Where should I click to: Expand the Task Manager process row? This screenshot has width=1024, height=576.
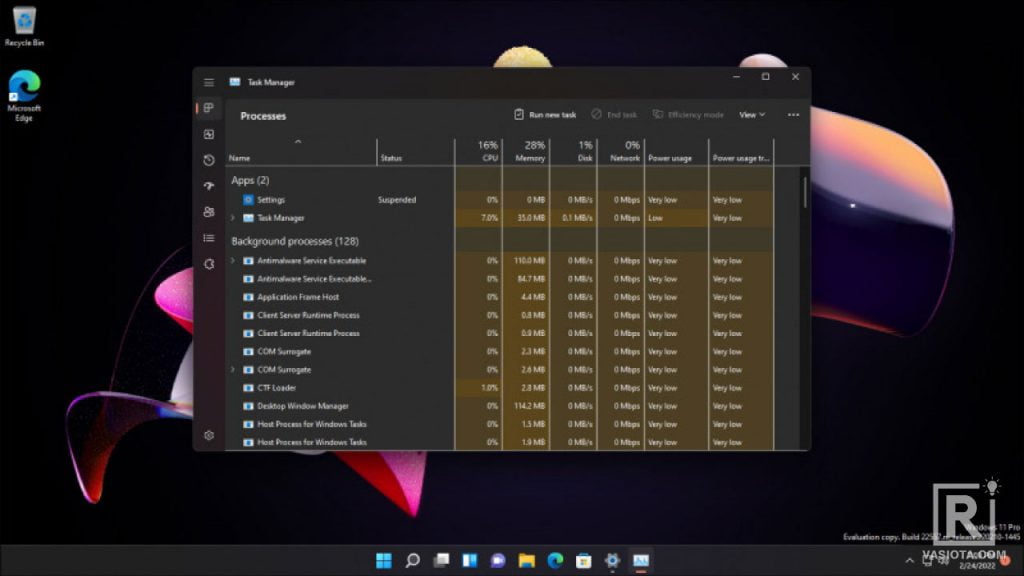(x=232, y=218)
